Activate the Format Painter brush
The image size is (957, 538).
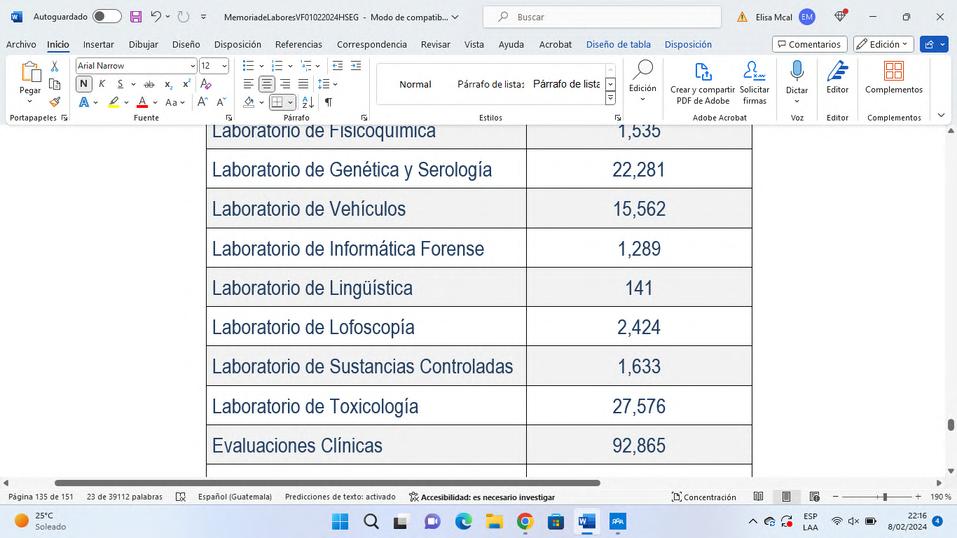[x=54, y=101]
